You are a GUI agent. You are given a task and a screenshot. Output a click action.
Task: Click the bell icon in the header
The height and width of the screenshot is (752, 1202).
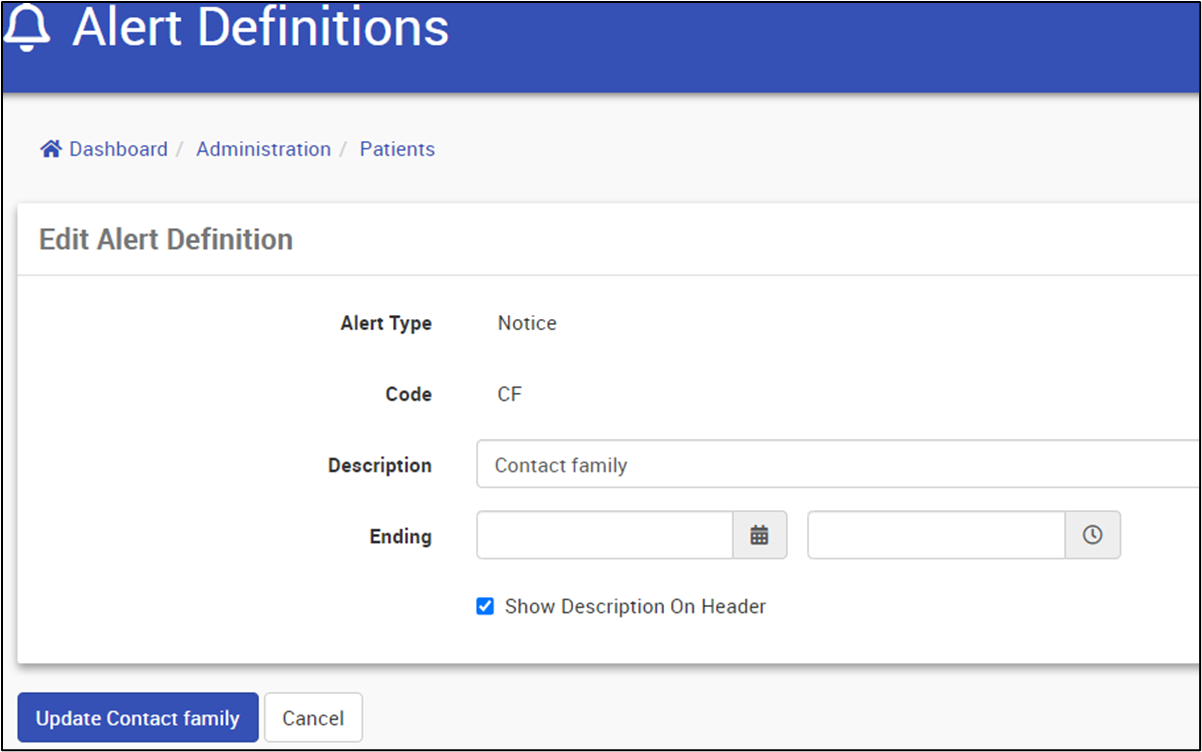[28, 28]
